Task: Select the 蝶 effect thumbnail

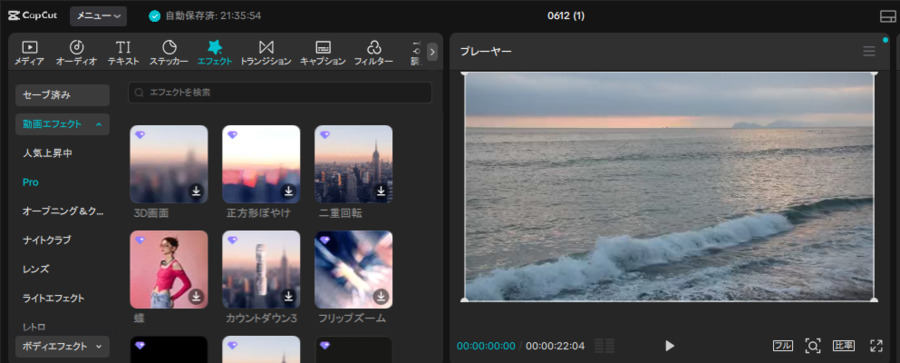Action: pos(169,269)
